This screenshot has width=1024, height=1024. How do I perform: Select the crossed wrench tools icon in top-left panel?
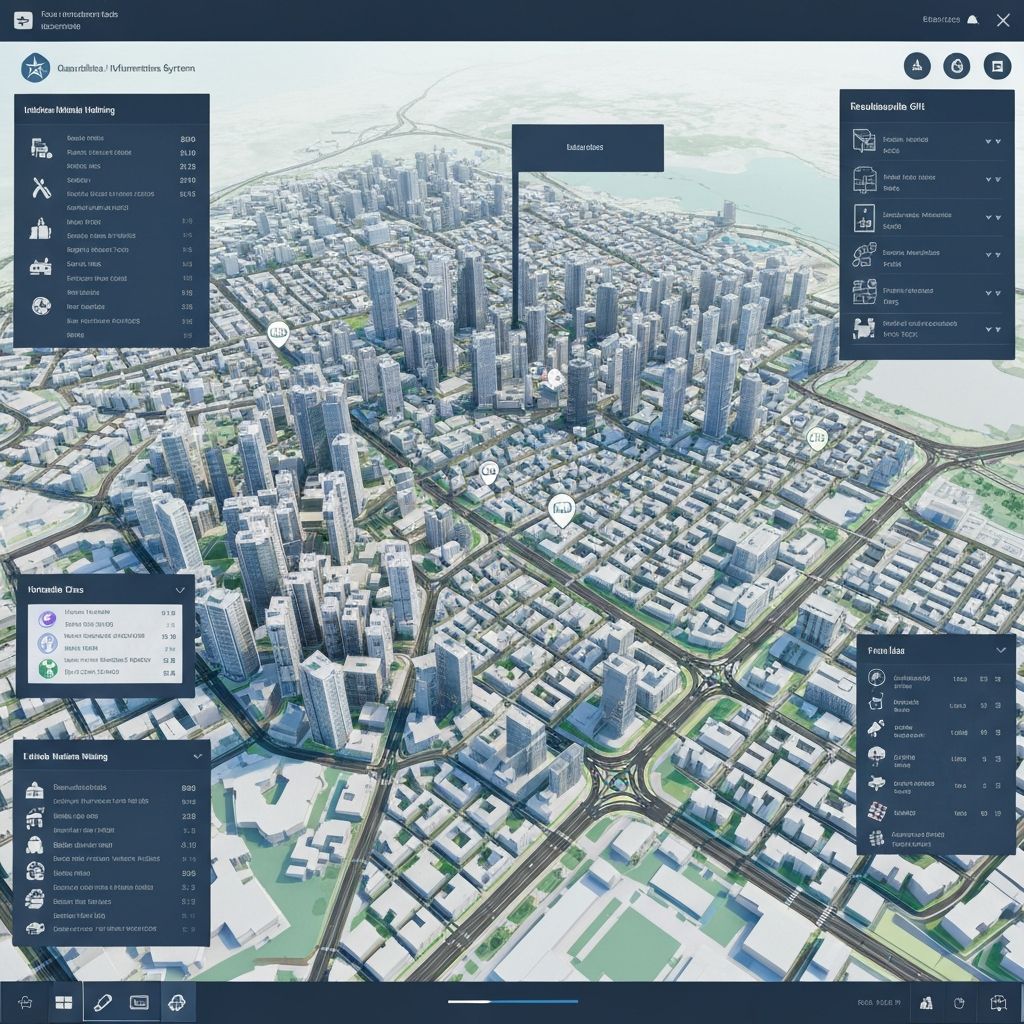tap(41, 187)
